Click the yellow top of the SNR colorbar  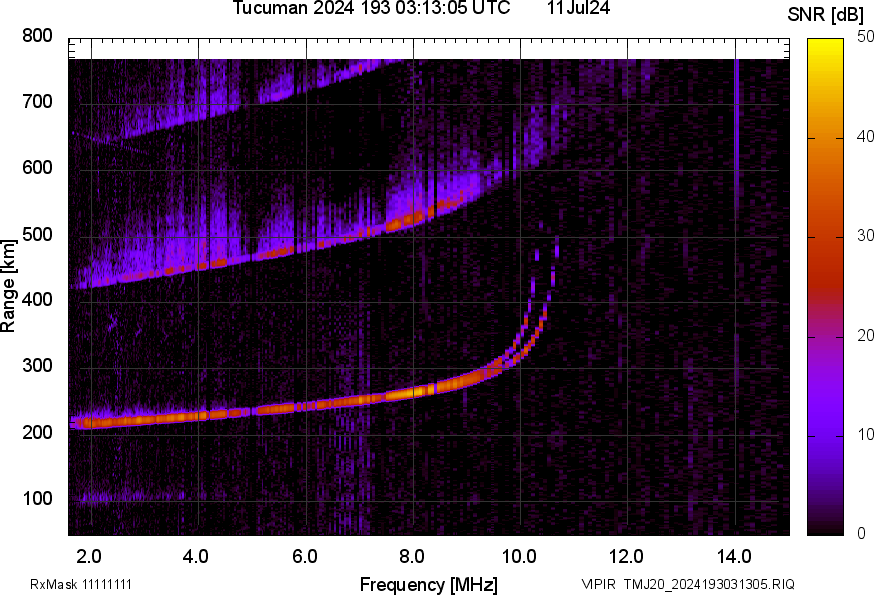(826, 42)
